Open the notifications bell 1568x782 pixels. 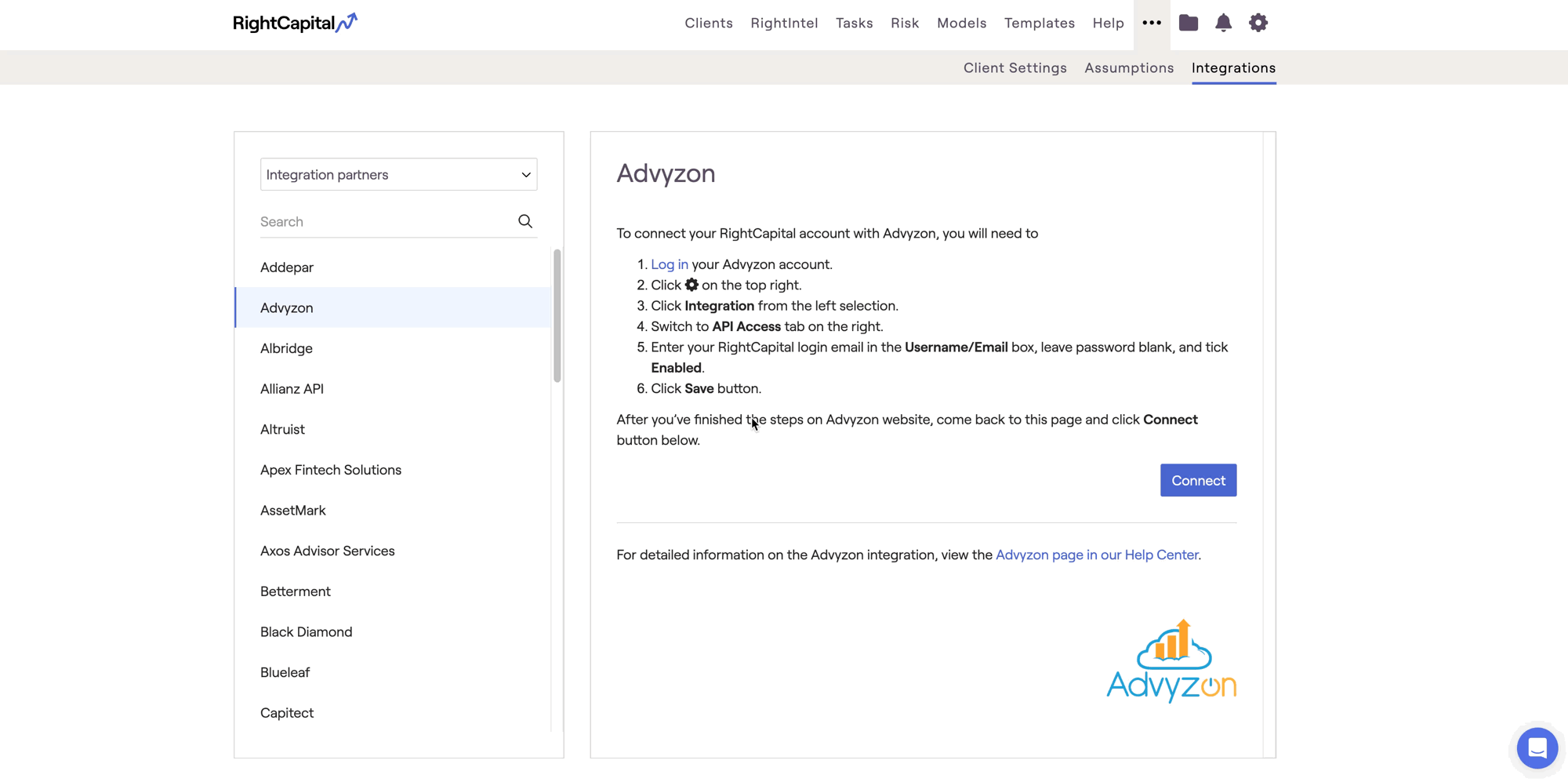(x=1223, y=23)
